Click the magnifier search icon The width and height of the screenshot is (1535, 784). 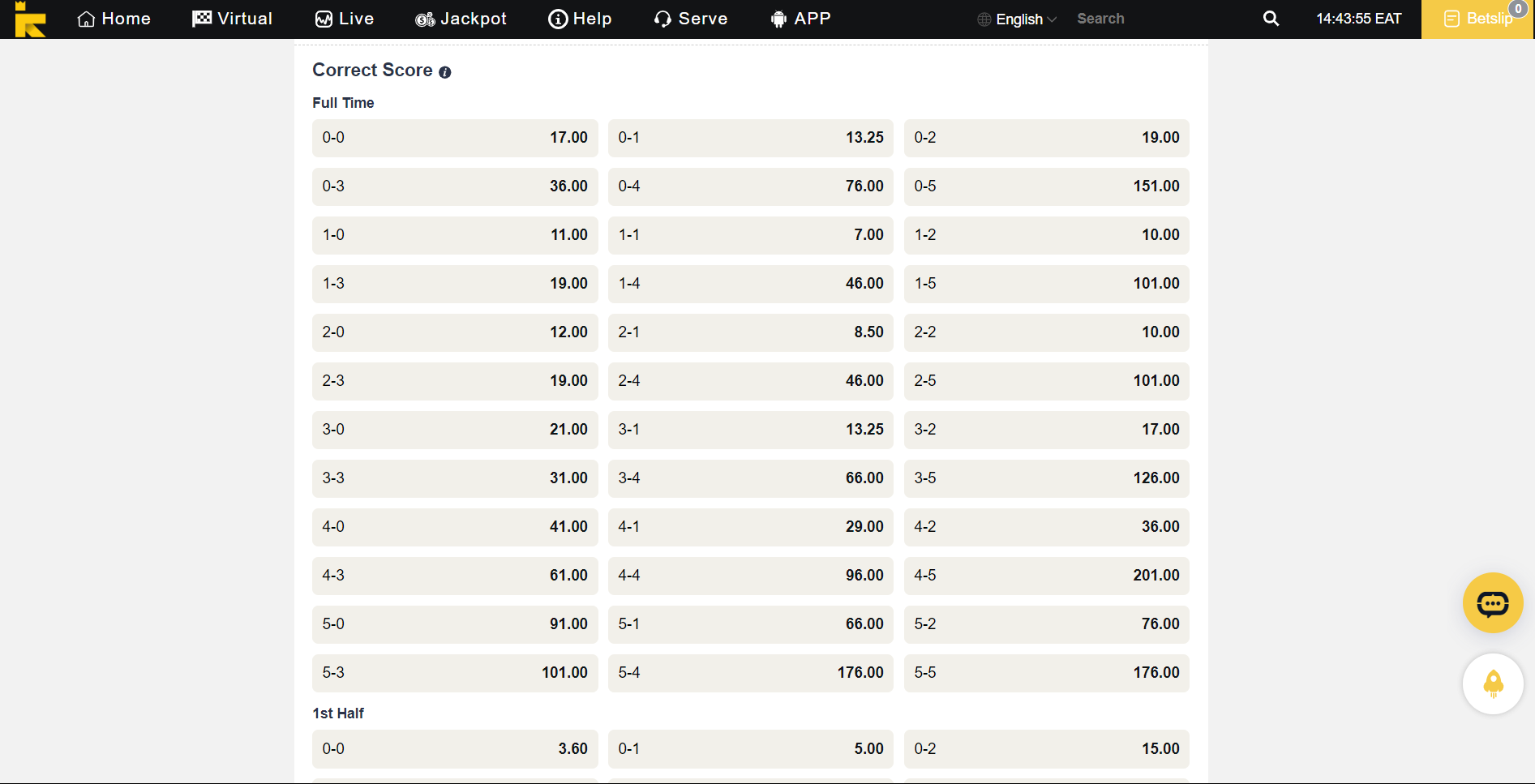pyautogui.click(x=1271, y=19)
